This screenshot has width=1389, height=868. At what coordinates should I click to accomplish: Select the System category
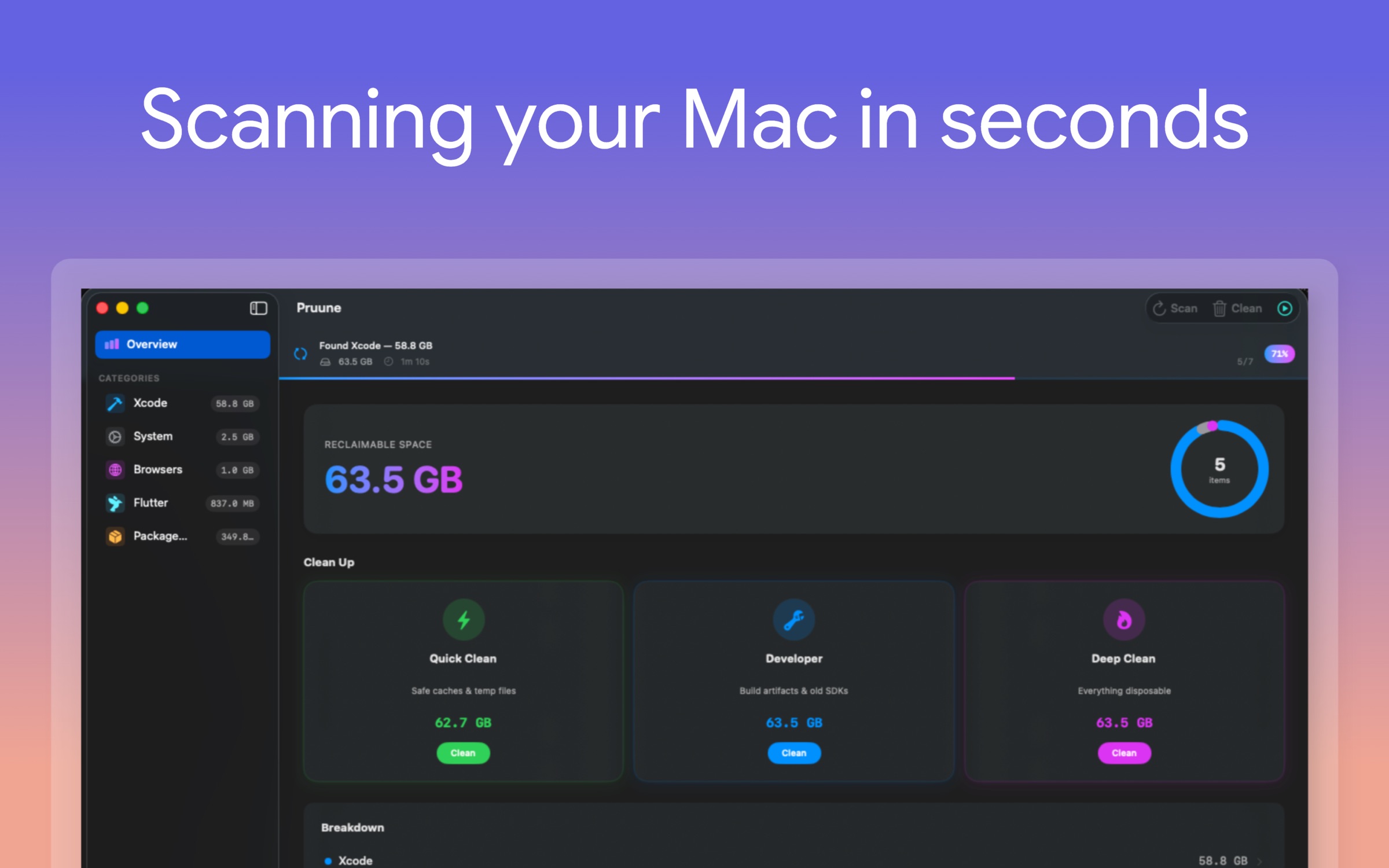pyautogui.click(x=182, y=436)
